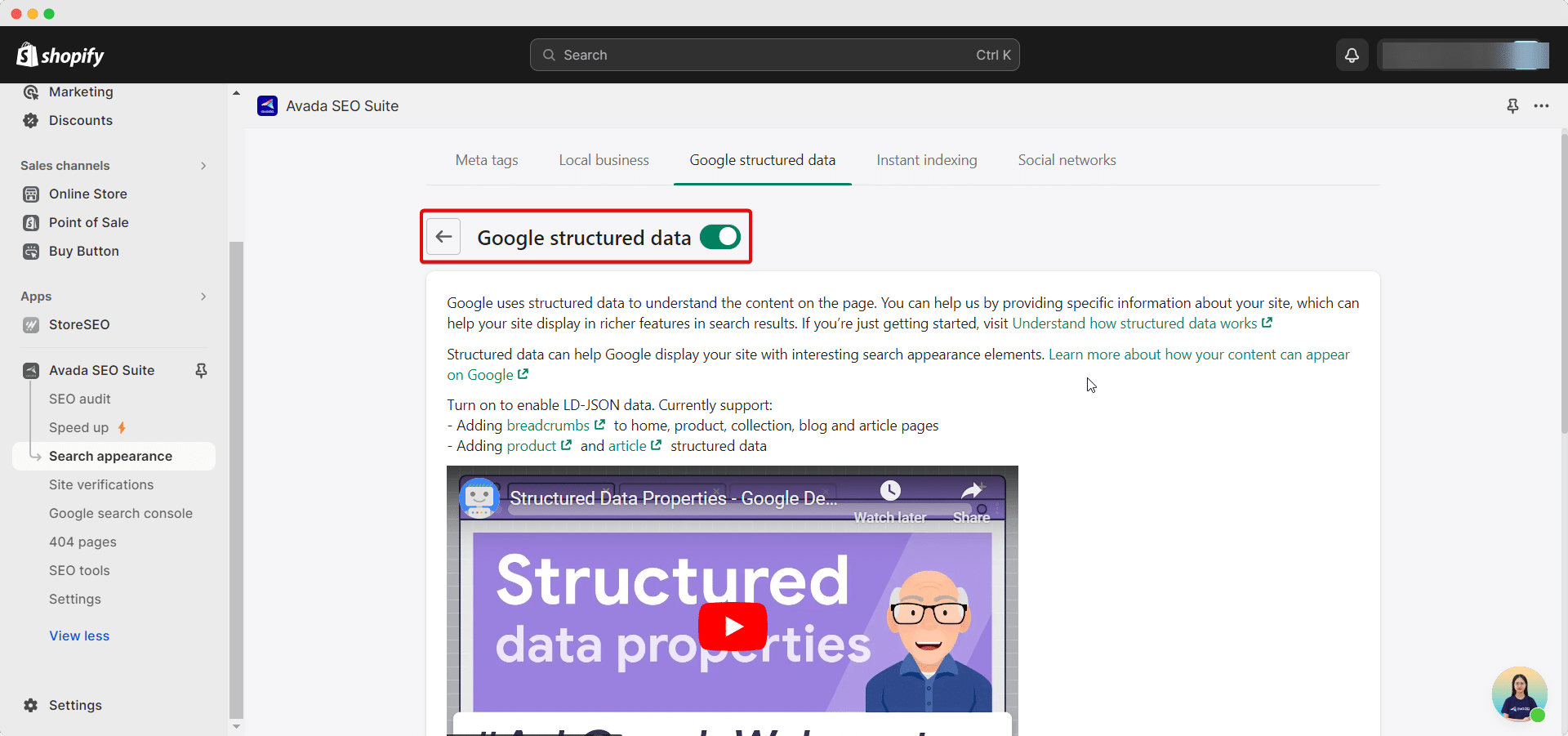Switch to the Meta tags tab
The height and width of the screenshot is (736, 1568).
(487, 160)
